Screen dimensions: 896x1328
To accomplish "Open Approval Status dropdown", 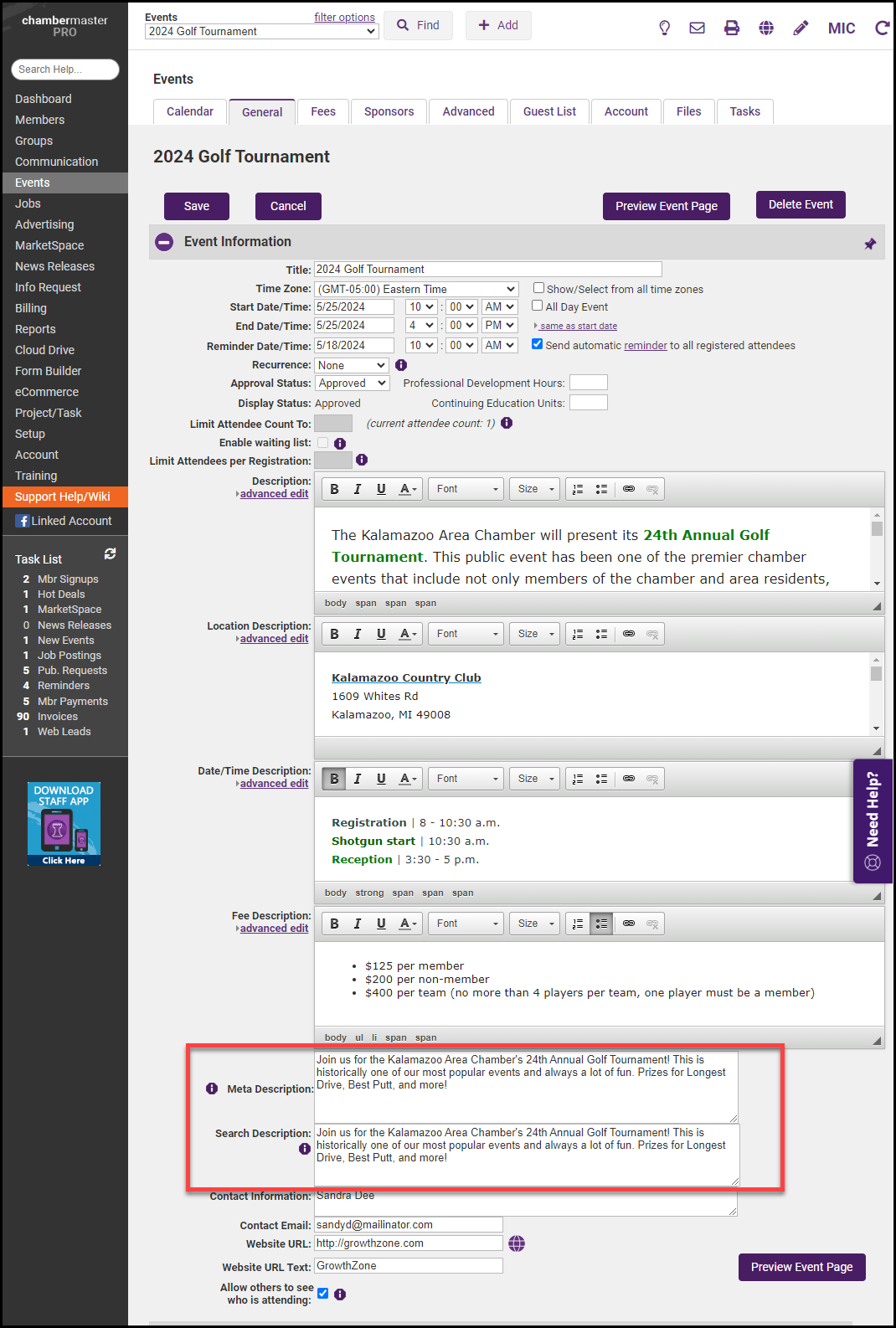I will [353, 383].
